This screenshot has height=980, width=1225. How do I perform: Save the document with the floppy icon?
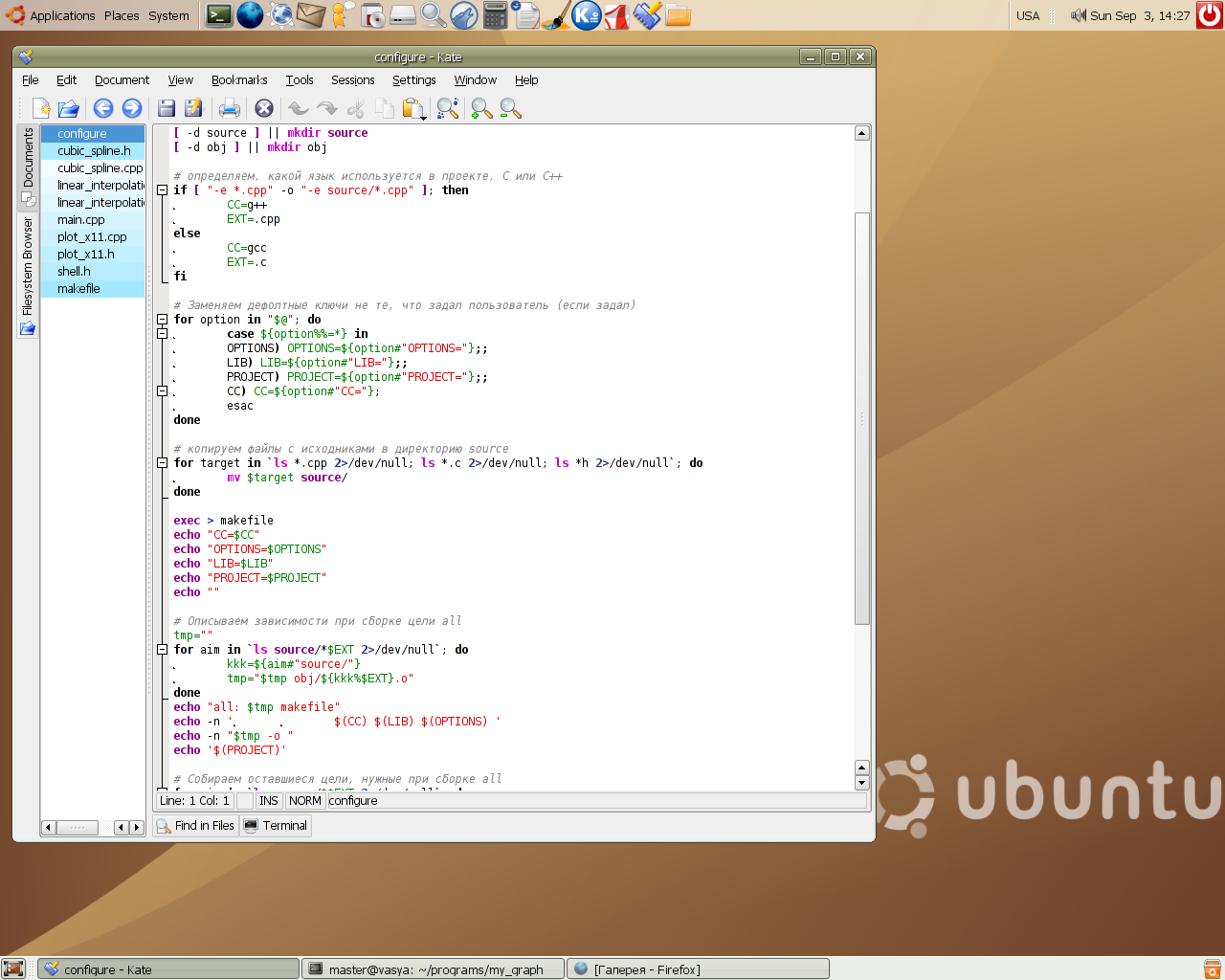pyautogui.click(x=167, y=108)
